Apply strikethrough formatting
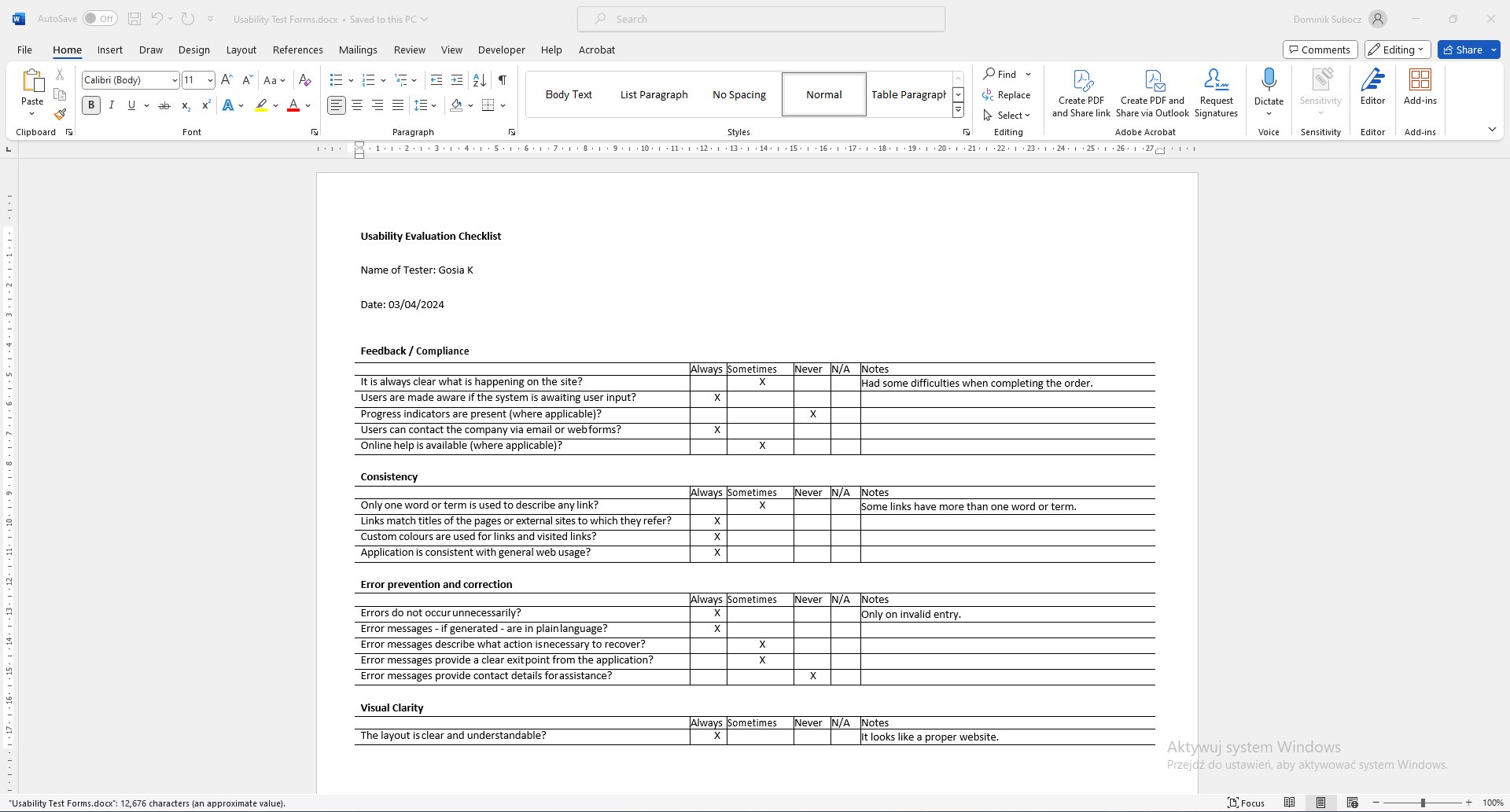The height and width of the screenshot is (812, 1510). point(164,105)
